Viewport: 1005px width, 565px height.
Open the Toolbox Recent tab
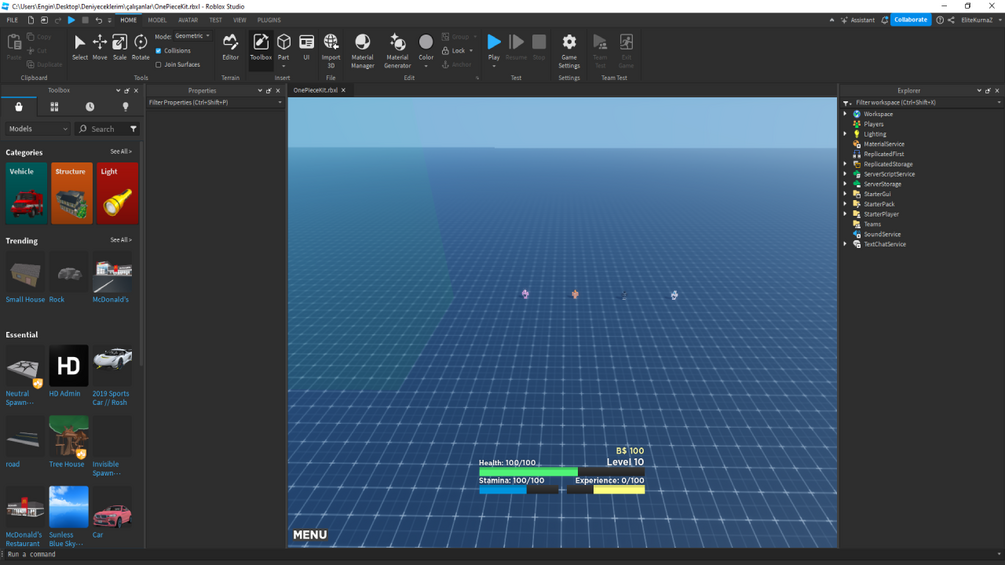(x=90, y=107)
